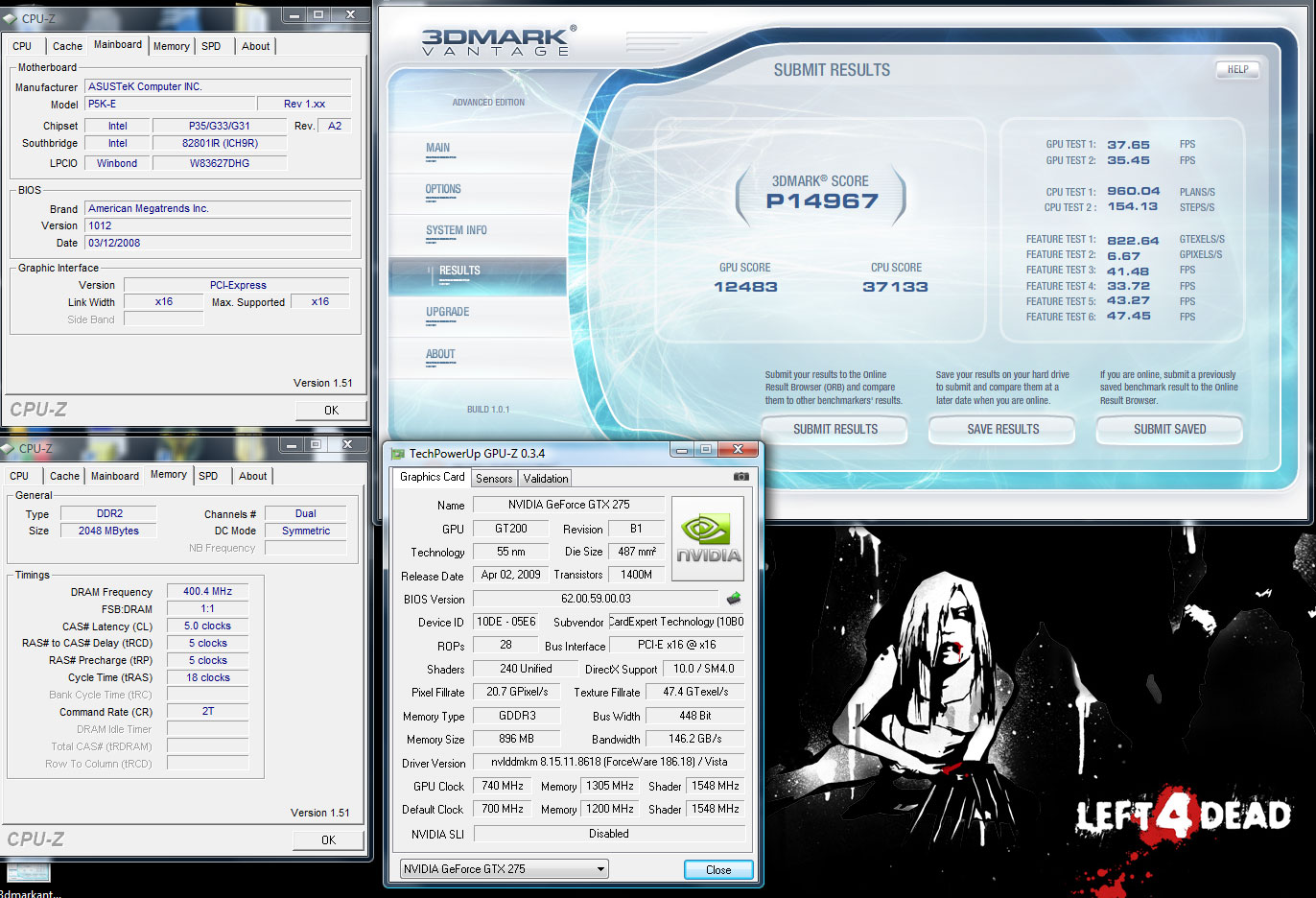The width and height of the screenshot is (1316, 898).
Task: Open OPTIONS in 3DMark sidebar
Action: click(x=443, y=190)
